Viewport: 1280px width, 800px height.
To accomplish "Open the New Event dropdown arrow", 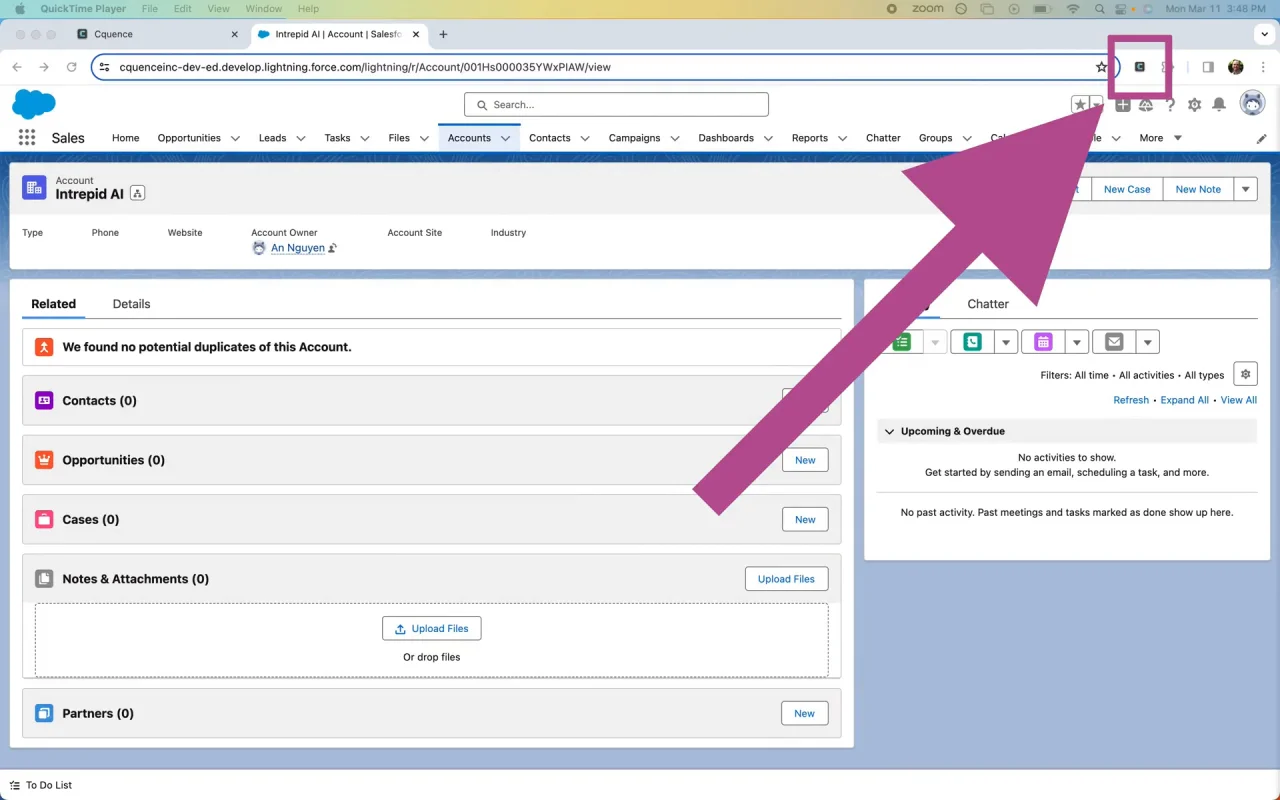I will point(1077,342).
